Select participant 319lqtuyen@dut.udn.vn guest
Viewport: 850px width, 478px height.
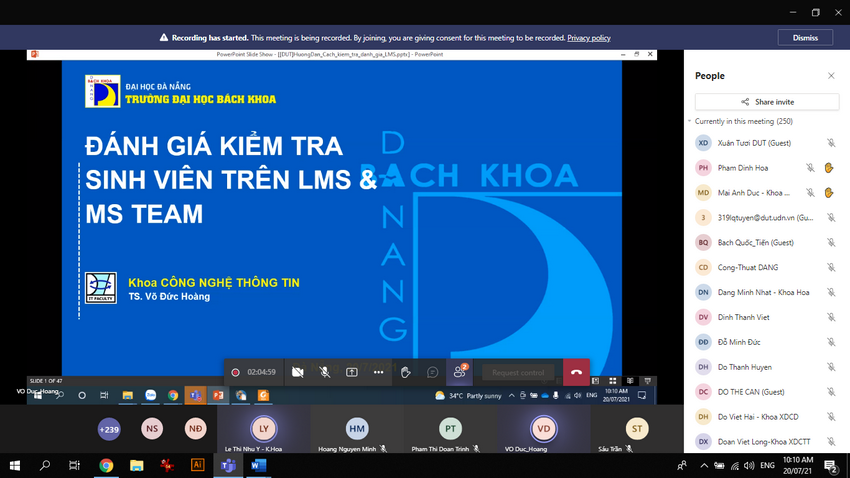tap(767, 218)
